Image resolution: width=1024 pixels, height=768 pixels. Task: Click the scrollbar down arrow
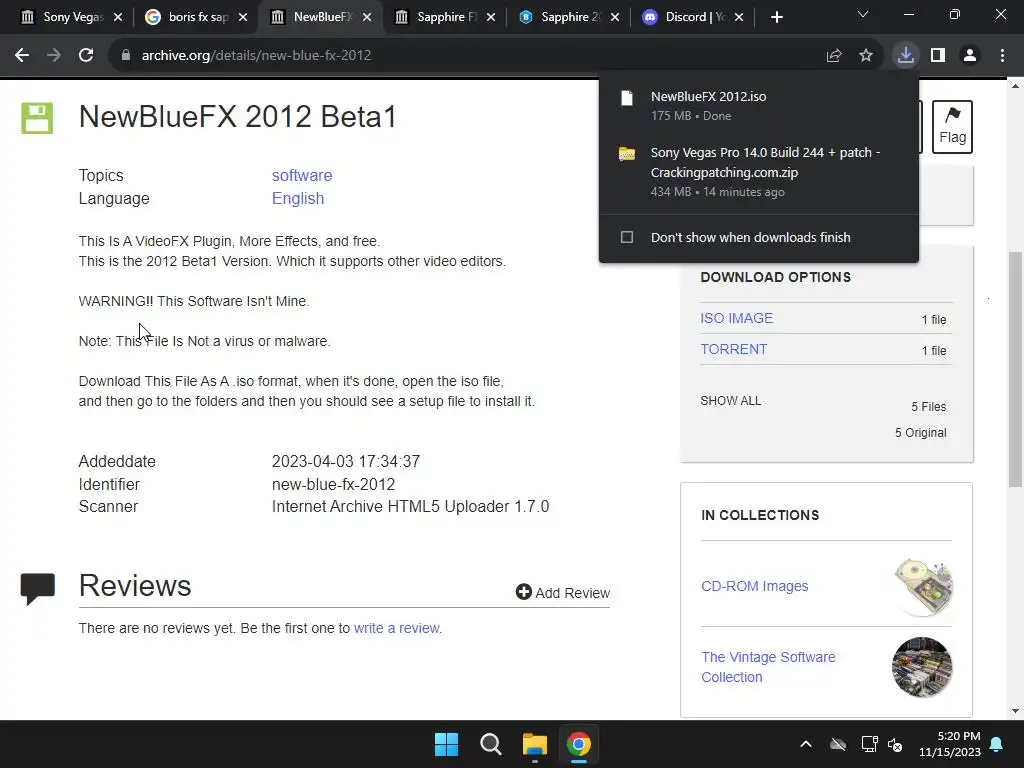coord(1015,711)
